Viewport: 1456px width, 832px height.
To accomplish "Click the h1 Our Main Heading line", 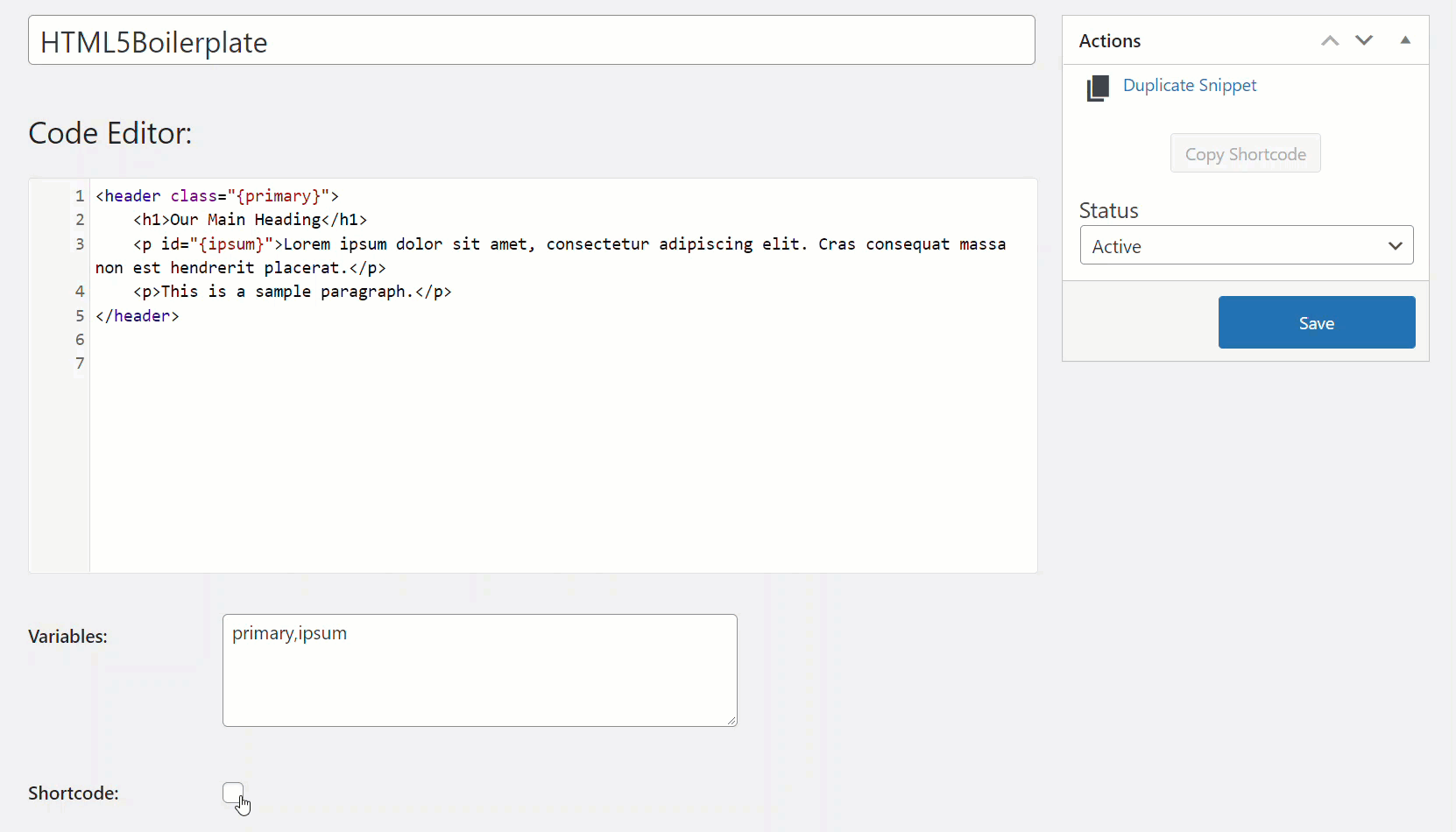I will 250,220.
